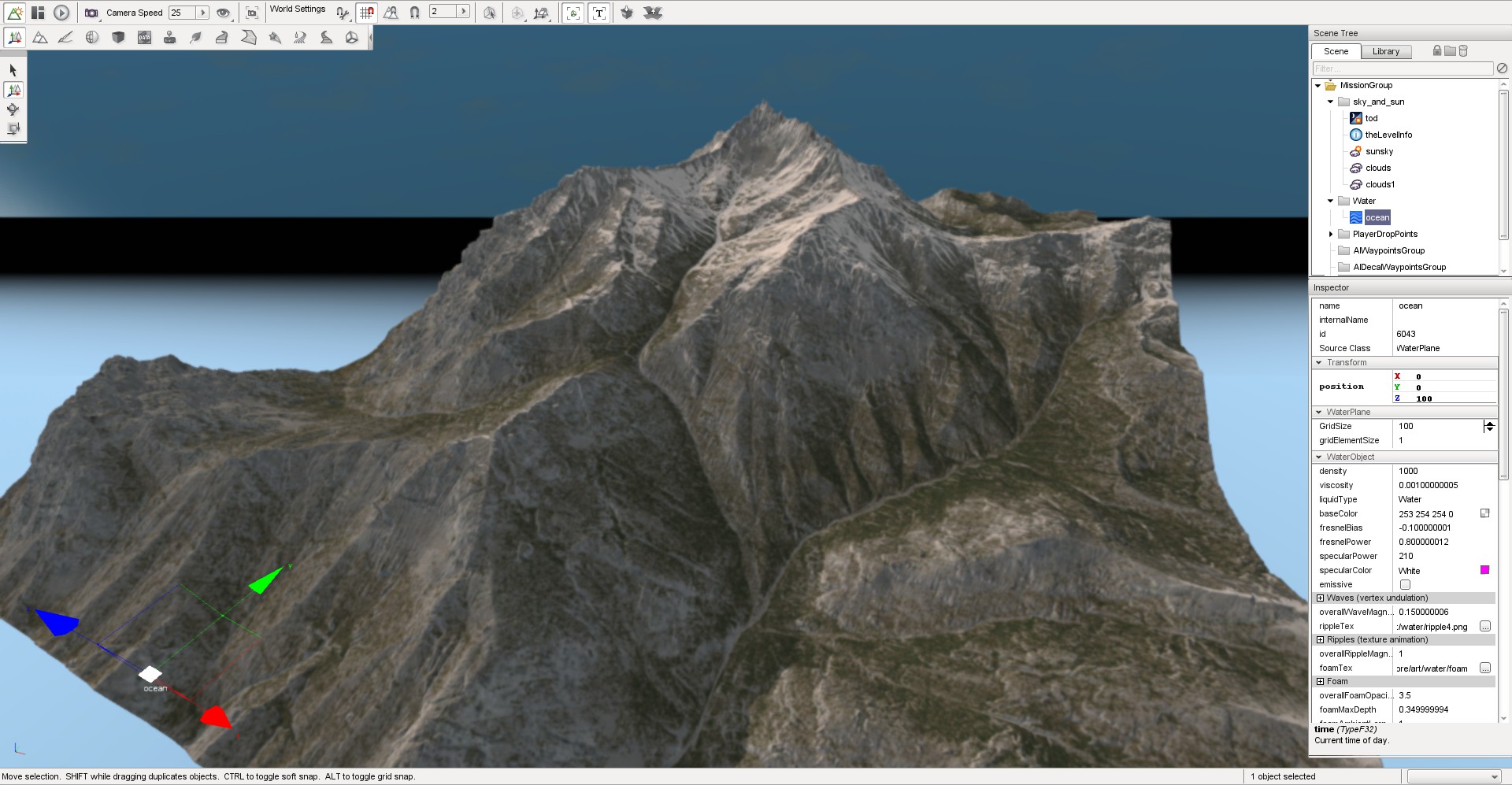This screenshot has height=785, width=1512.
Task: Clear the scene tree filter
Action: (1502, 69)
